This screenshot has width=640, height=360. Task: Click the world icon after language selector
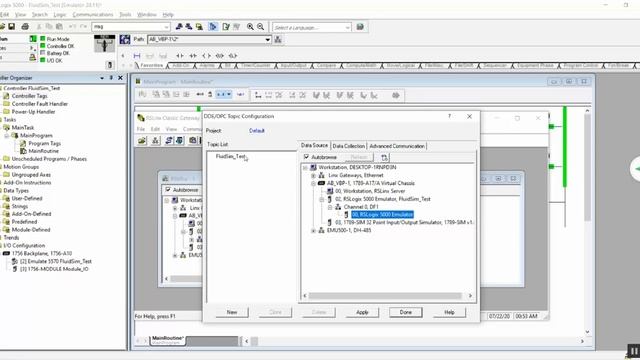point(360,27)
